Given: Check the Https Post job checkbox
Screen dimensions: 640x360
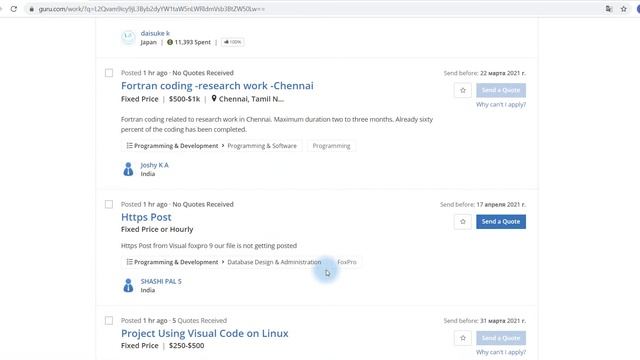Looking at the screenshot, I should (x=109, y=204).
